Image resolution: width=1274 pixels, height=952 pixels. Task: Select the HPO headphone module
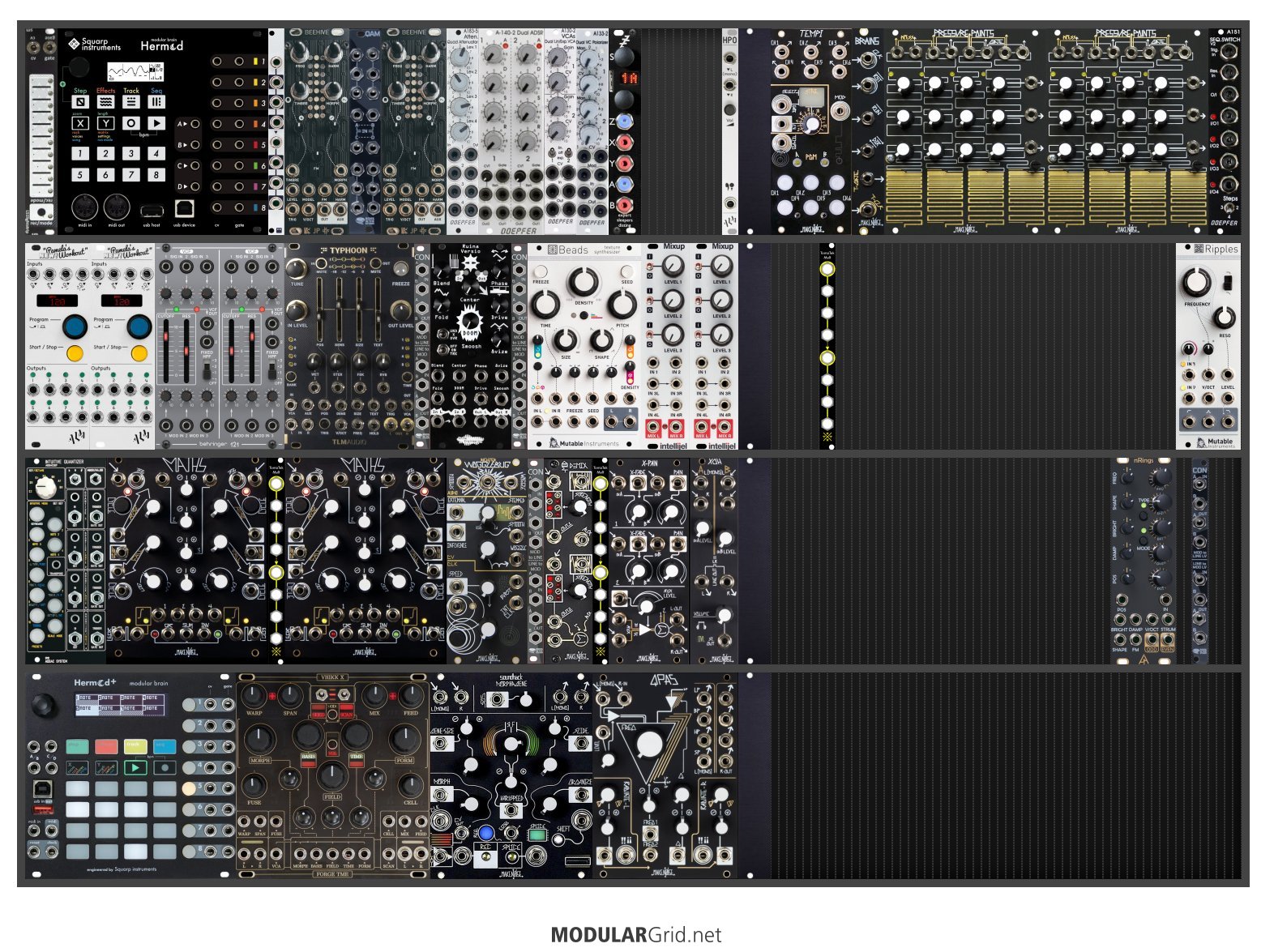point(729,132)
